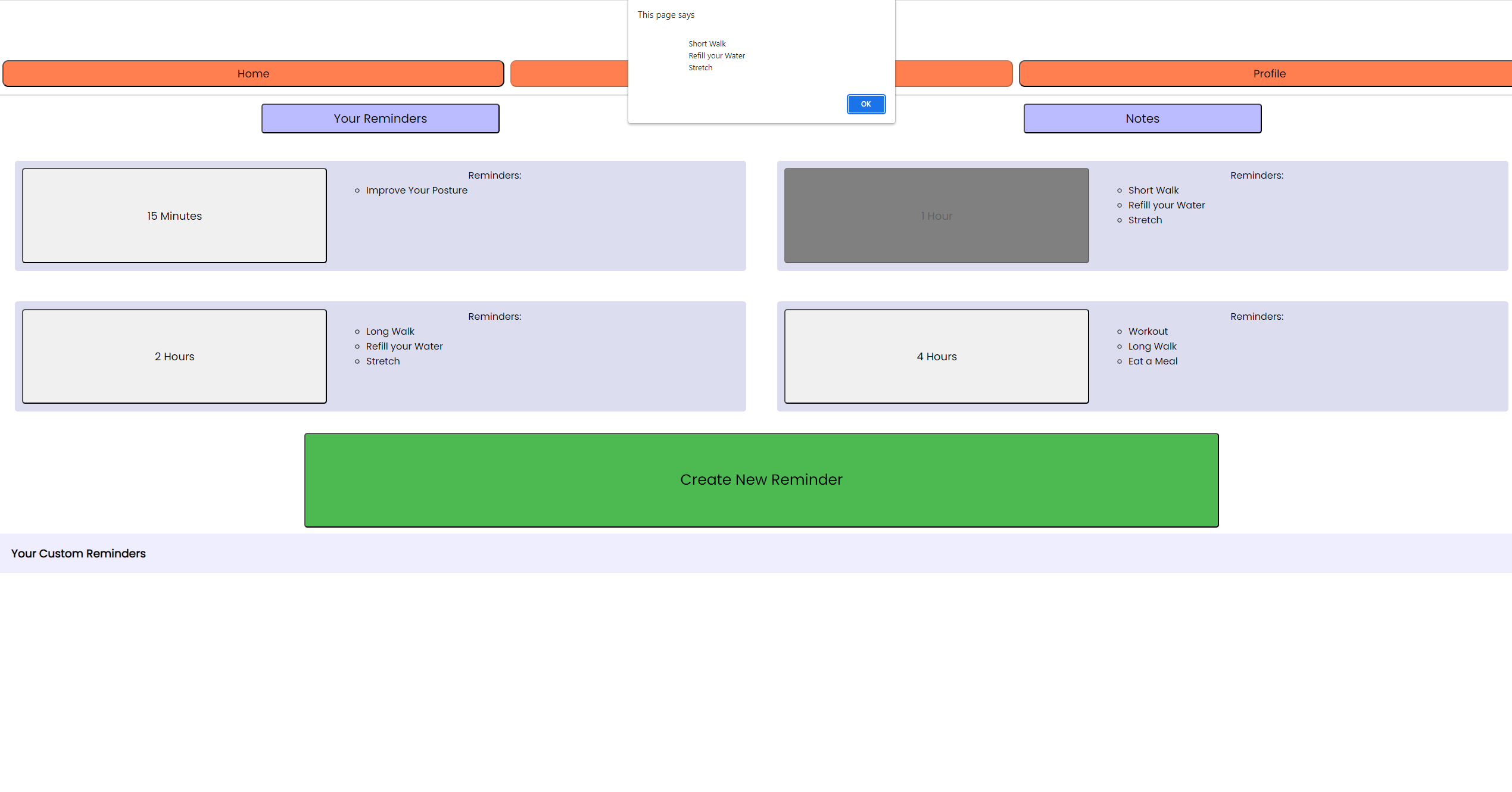Click Refill your Water under 2 Hours
1512x792 pixels.
point(404,346)
